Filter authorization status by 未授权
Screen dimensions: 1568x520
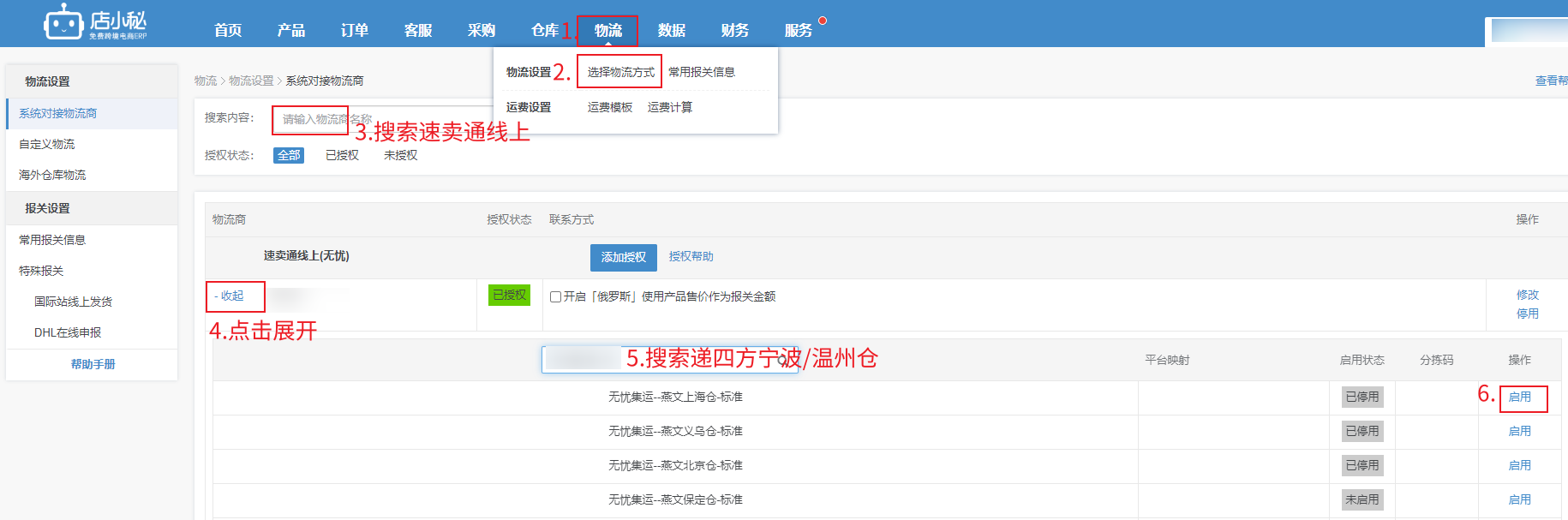(400, 155)
